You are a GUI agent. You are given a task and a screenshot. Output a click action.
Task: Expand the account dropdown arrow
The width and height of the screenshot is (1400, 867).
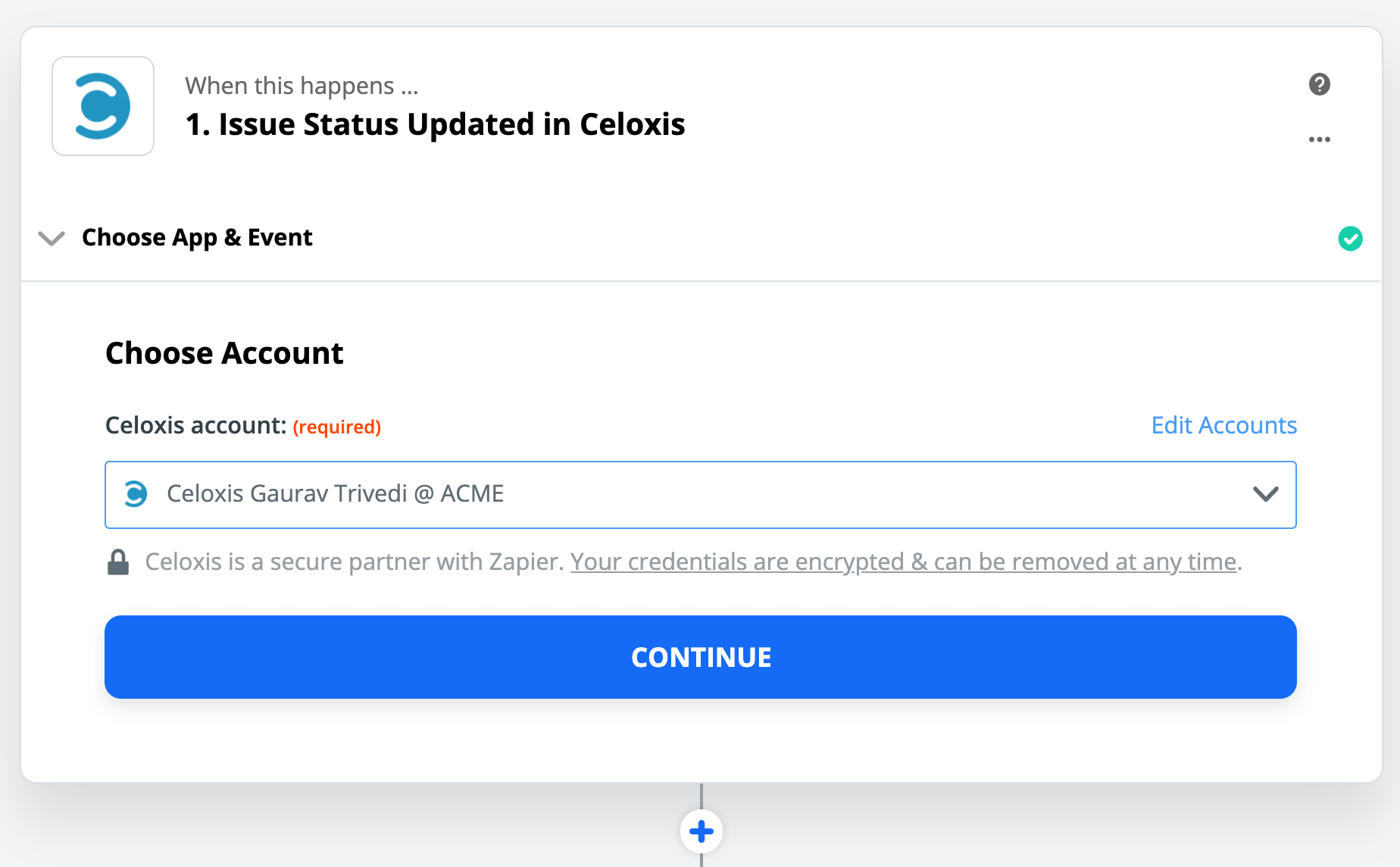(x=1265, y=494)
